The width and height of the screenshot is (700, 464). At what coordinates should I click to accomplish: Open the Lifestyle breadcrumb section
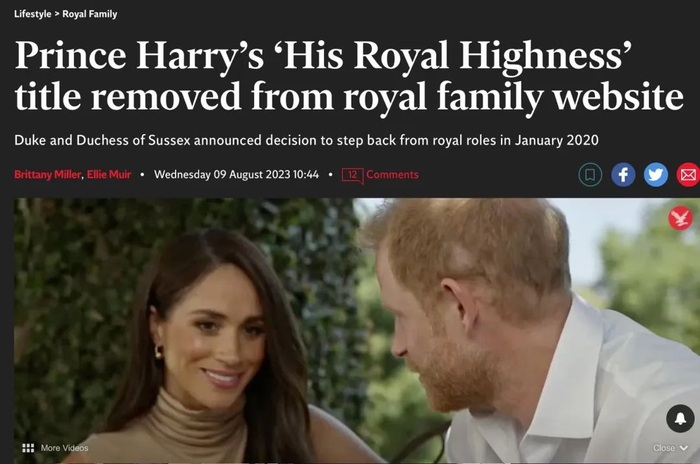(x=33, y=14)
